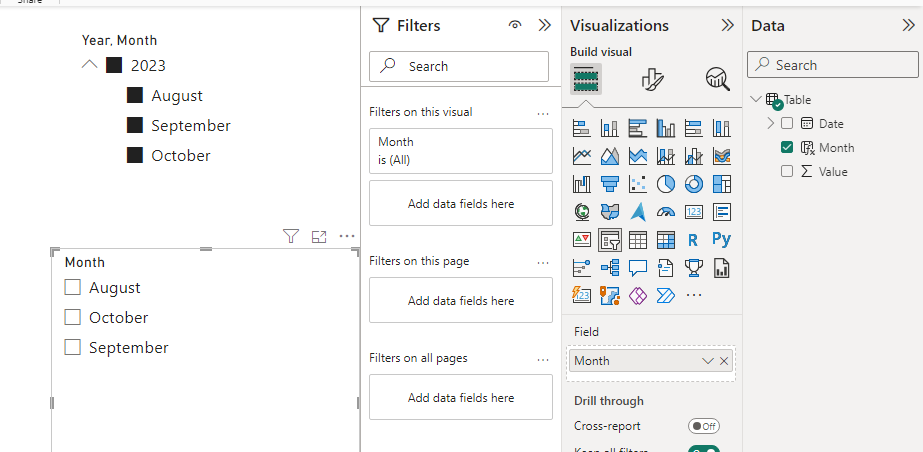Viewport: 923px width, 452px height.
Task: Choose the Azure Maps arrow visual
Action: tap(638, 212)
